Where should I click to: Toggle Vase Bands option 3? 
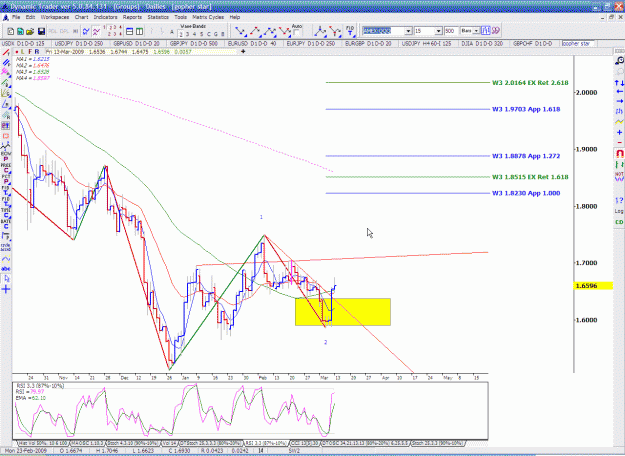point(187,34)
